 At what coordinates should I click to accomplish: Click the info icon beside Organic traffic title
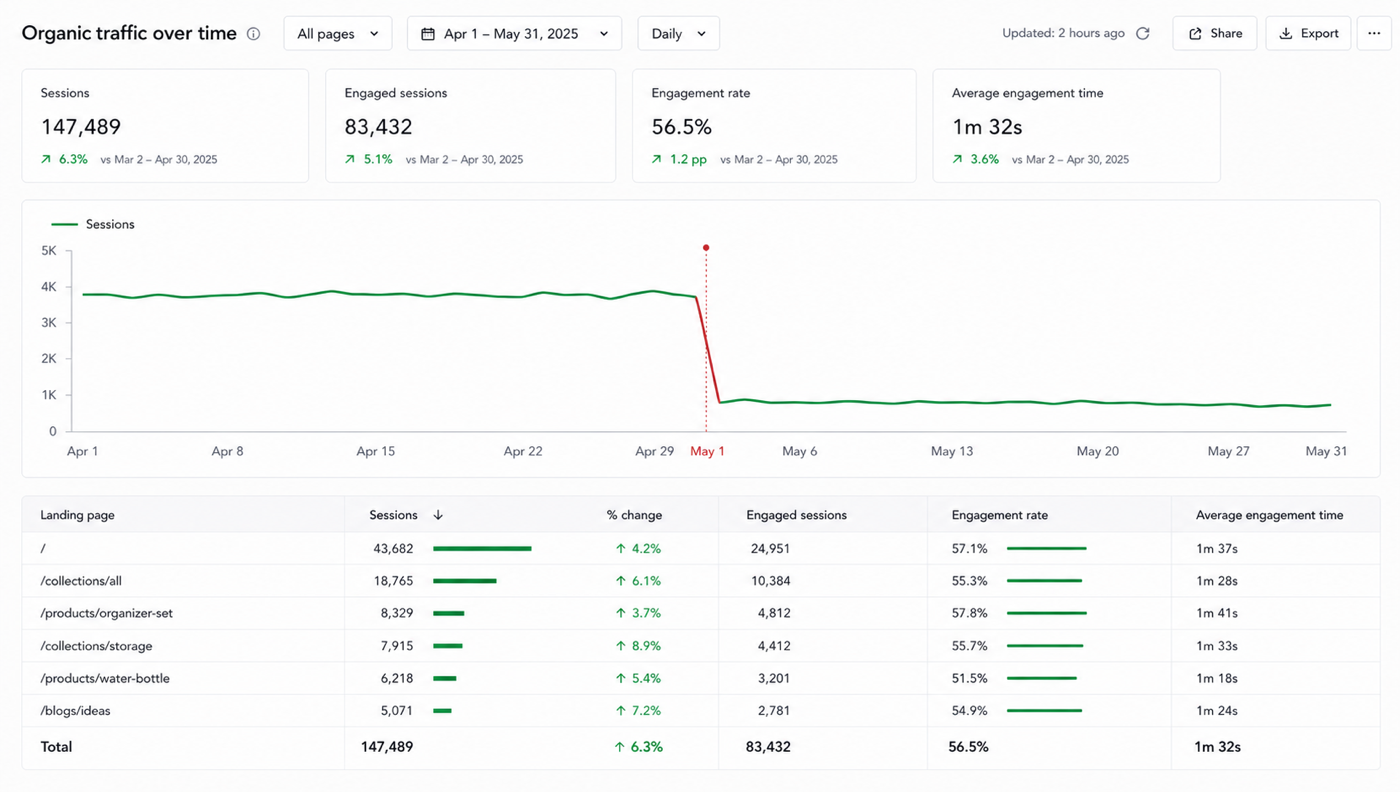[254, 34]
